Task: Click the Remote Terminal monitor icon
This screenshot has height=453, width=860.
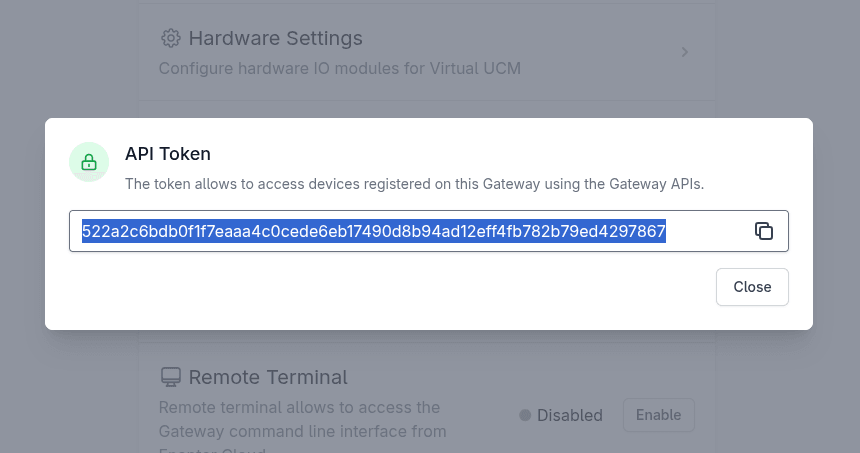Action: point(171,377)
